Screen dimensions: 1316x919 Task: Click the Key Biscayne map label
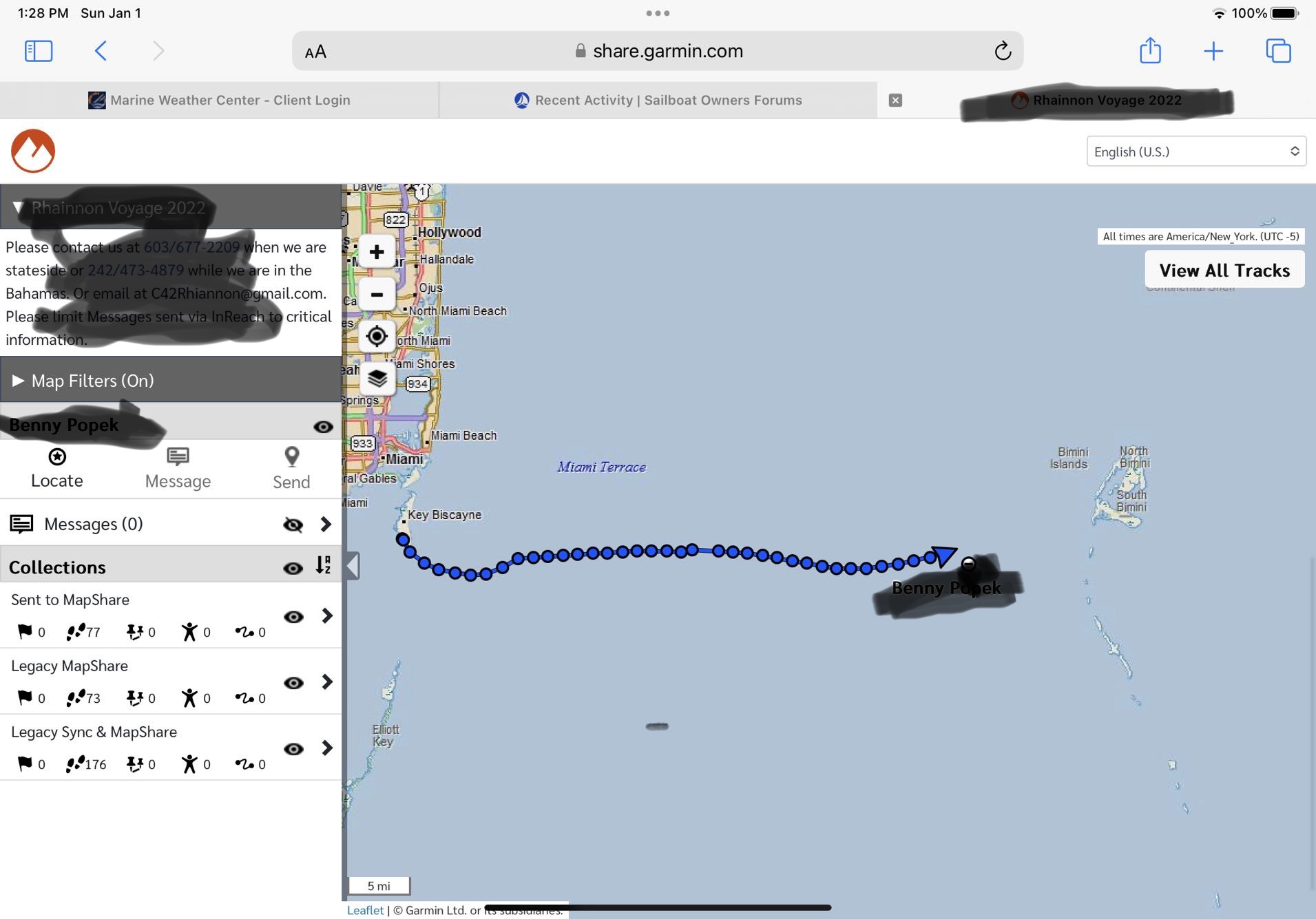[444, 515]
